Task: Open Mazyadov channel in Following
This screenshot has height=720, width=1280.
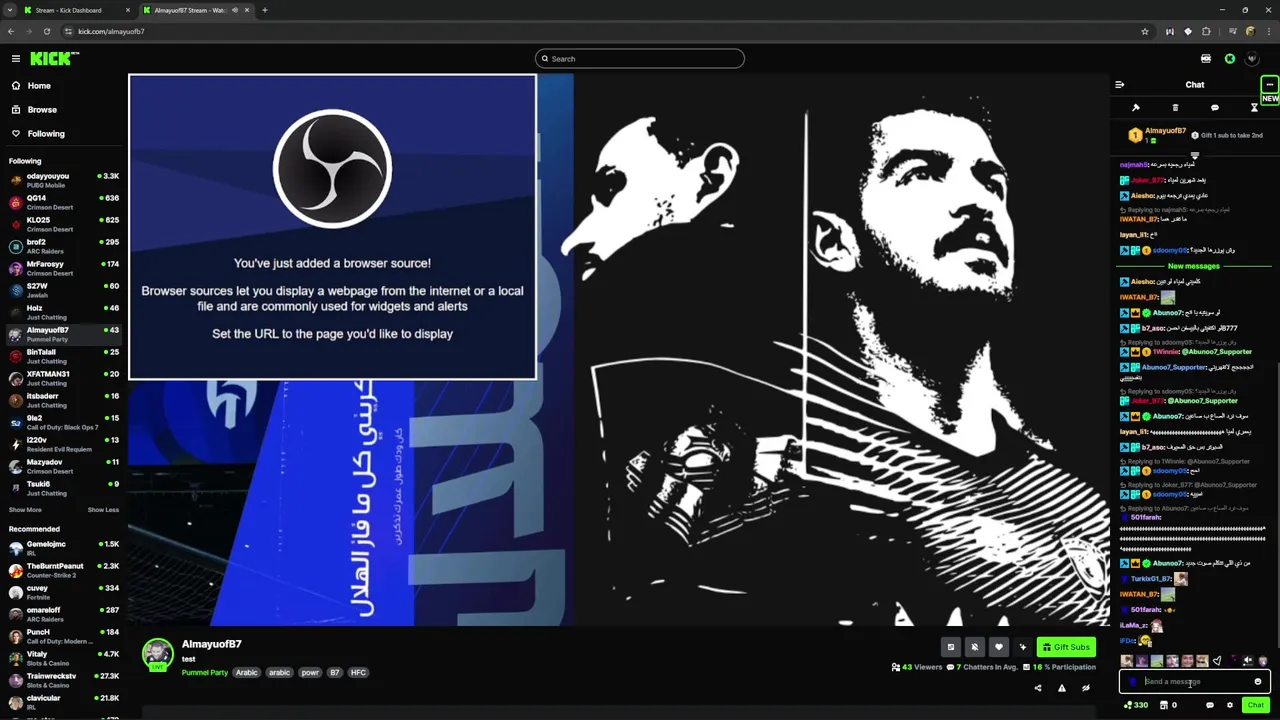Action: 64,467
